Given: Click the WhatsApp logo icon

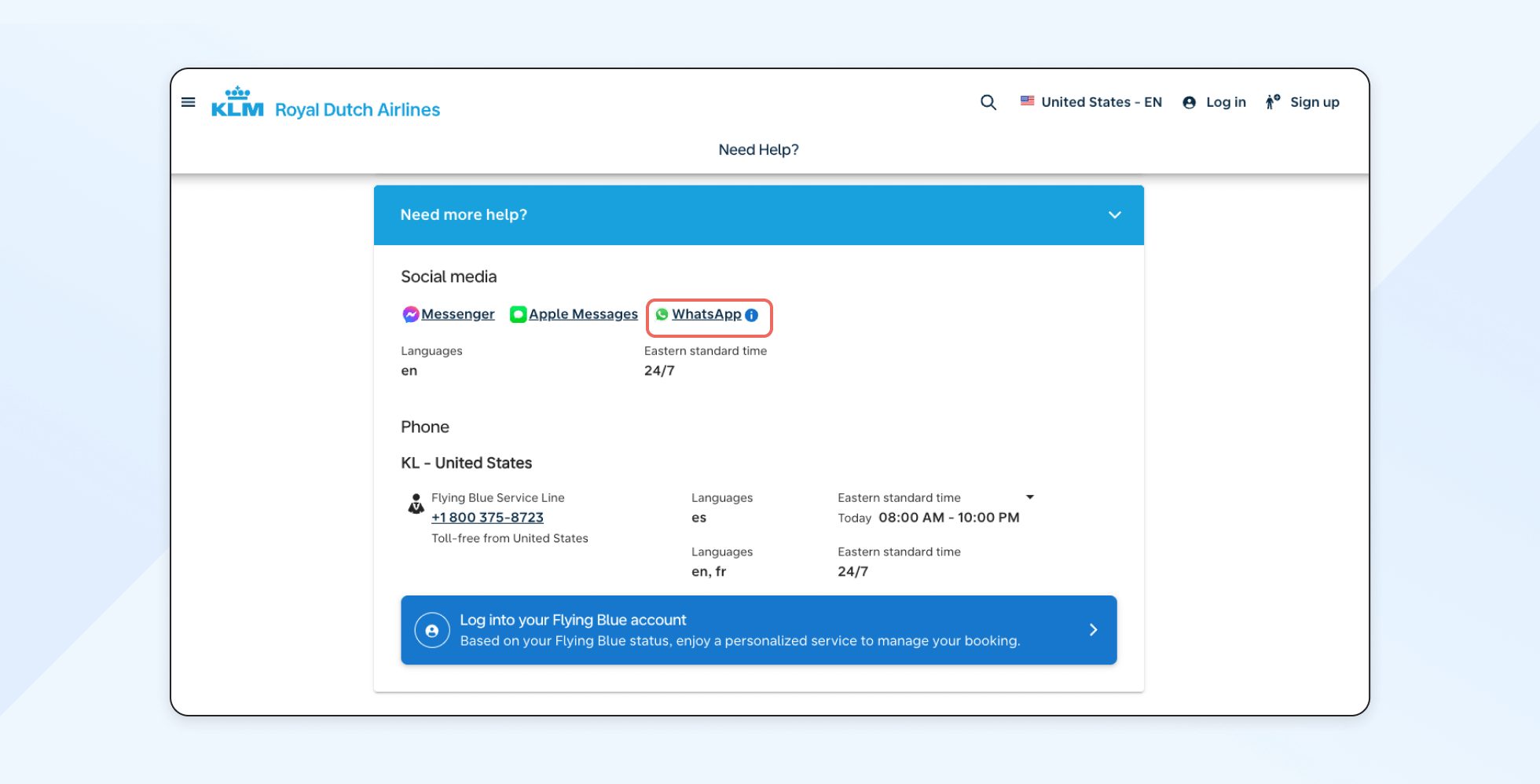Looking at the screenshot, I should (662, 314).
